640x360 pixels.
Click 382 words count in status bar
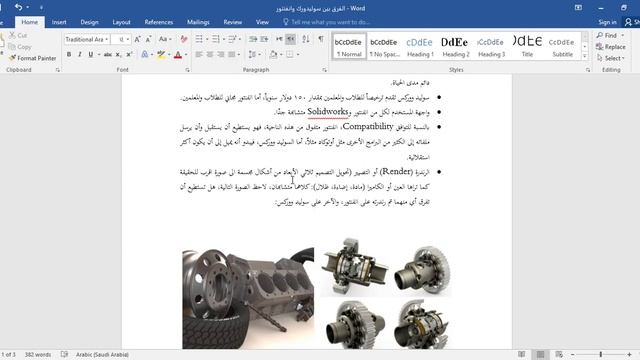pyautogui.click(x=38, y=354)
